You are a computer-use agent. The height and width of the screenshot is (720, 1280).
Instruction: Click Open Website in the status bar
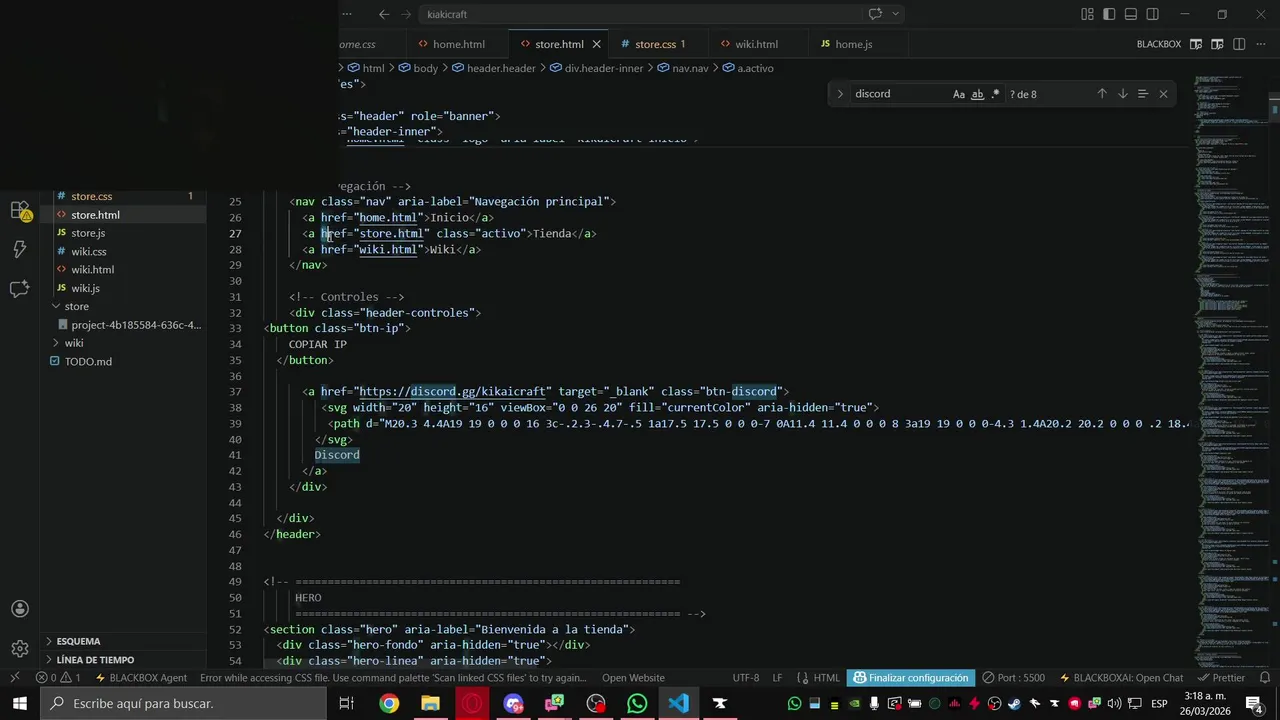click(633, 678)
